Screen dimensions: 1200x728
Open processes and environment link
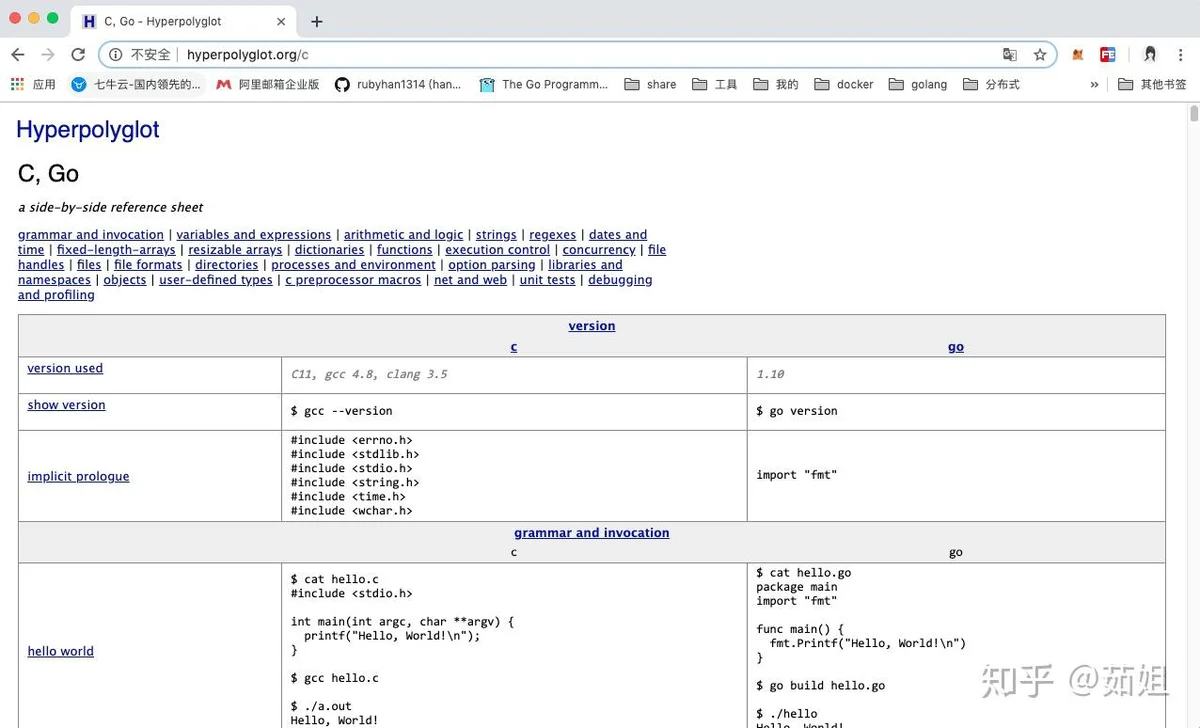(x=354, y=265)
